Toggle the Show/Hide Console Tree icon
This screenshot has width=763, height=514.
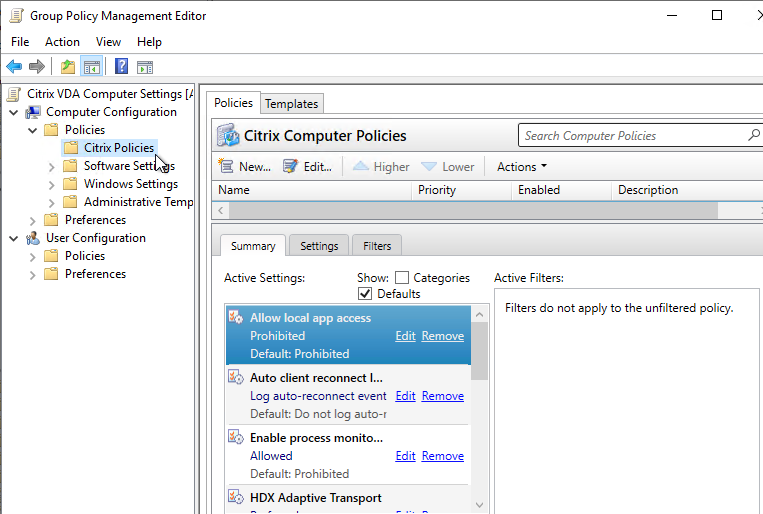91,67
